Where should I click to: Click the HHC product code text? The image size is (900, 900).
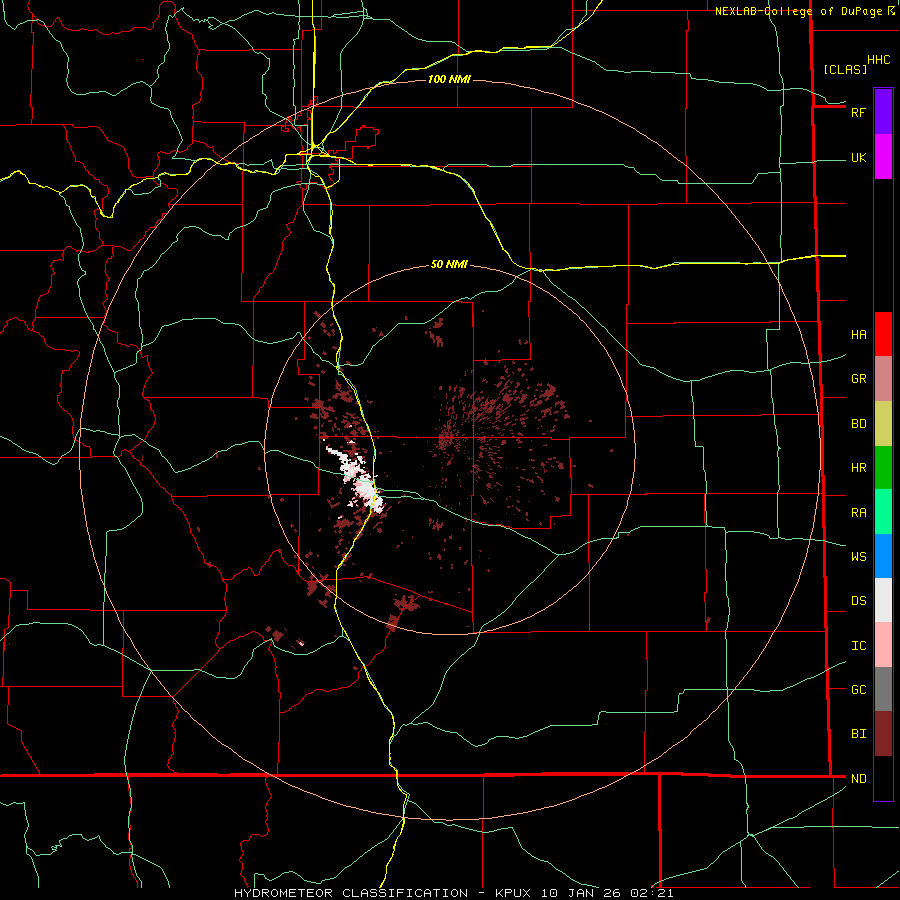(879, 60)
